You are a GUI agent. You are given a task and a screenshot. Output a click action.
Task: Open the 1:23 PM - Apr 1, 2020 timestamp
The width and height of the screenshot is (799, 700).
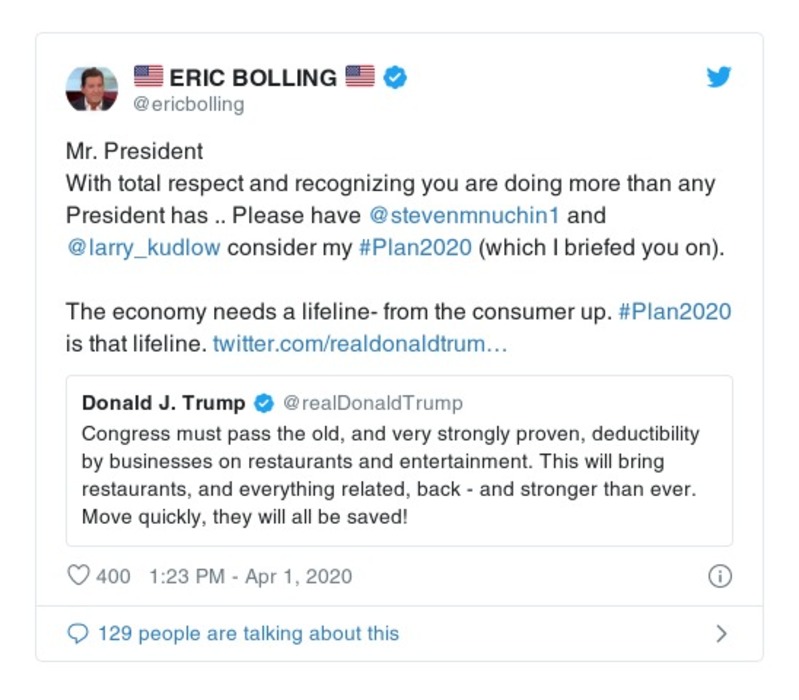click(250, 577)
